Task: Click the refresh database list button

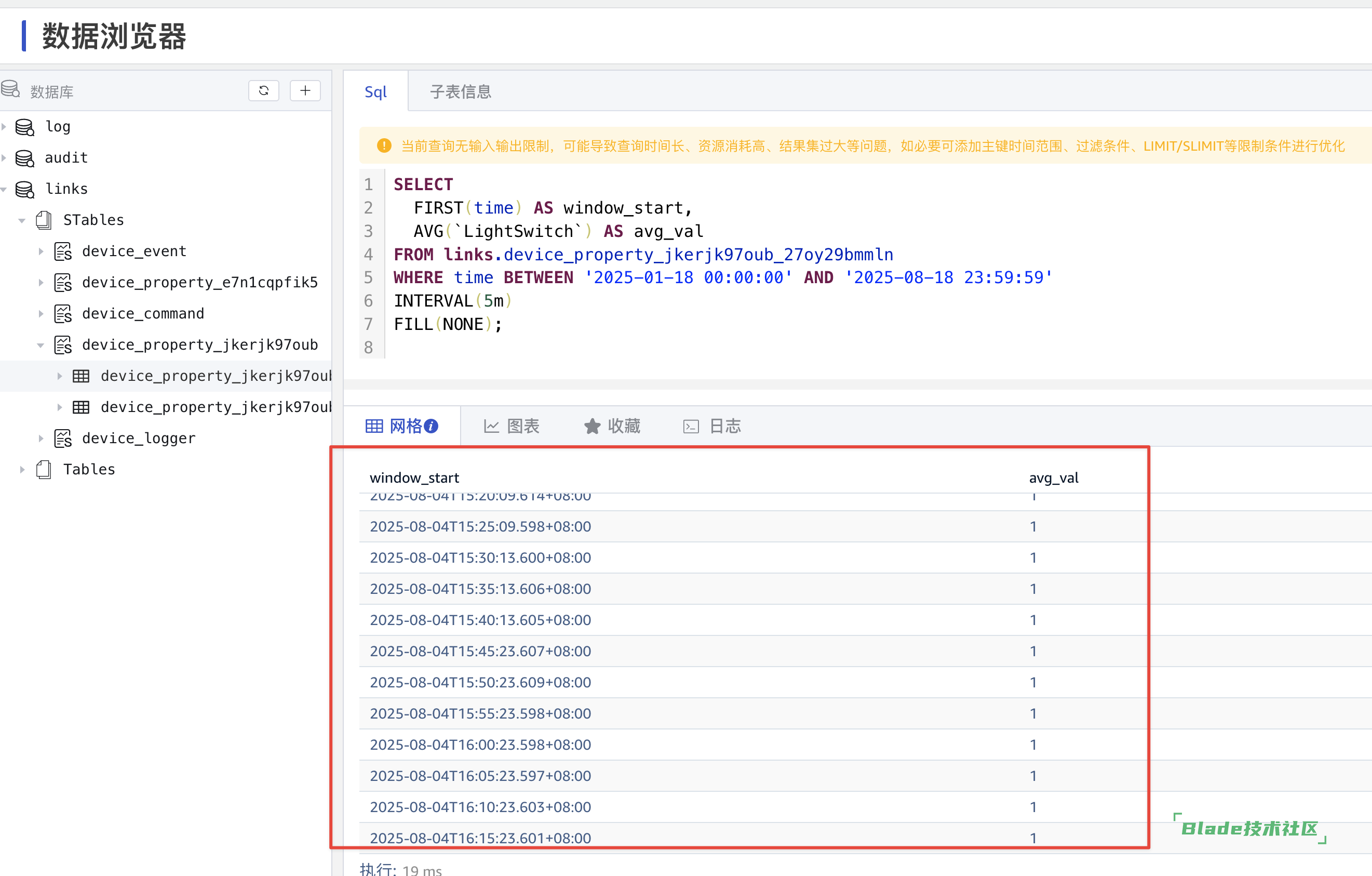Action: coord(263,90)
